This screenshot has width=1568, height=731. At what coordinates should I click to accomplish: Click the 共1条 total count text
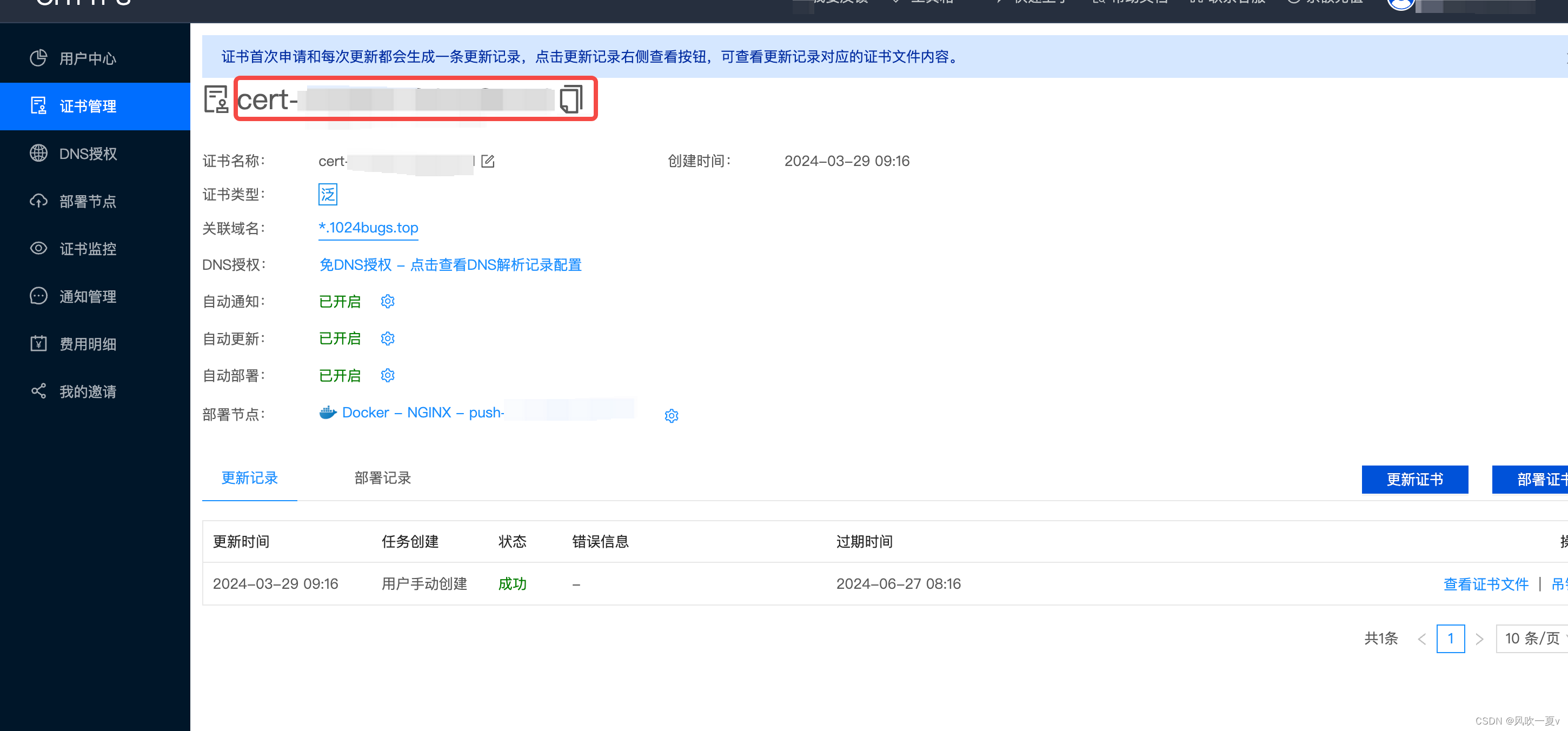1380,639
